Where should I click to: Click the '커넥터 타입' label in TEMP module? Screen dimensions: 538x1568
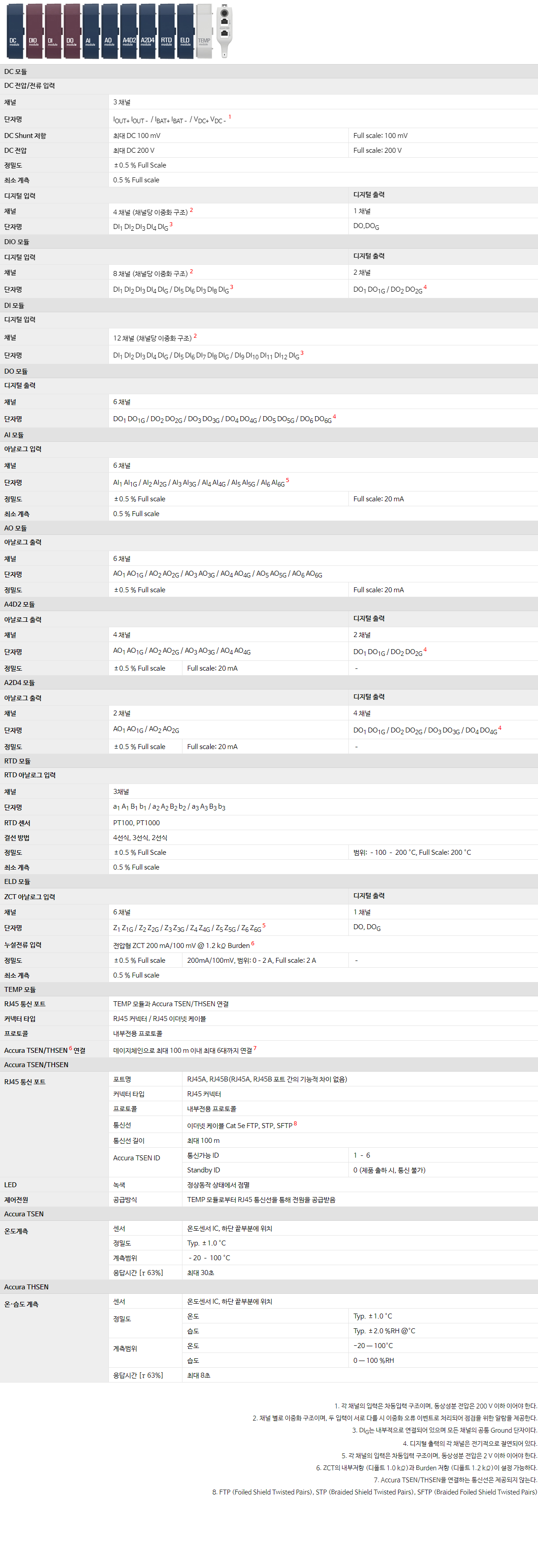[19, 1019]
